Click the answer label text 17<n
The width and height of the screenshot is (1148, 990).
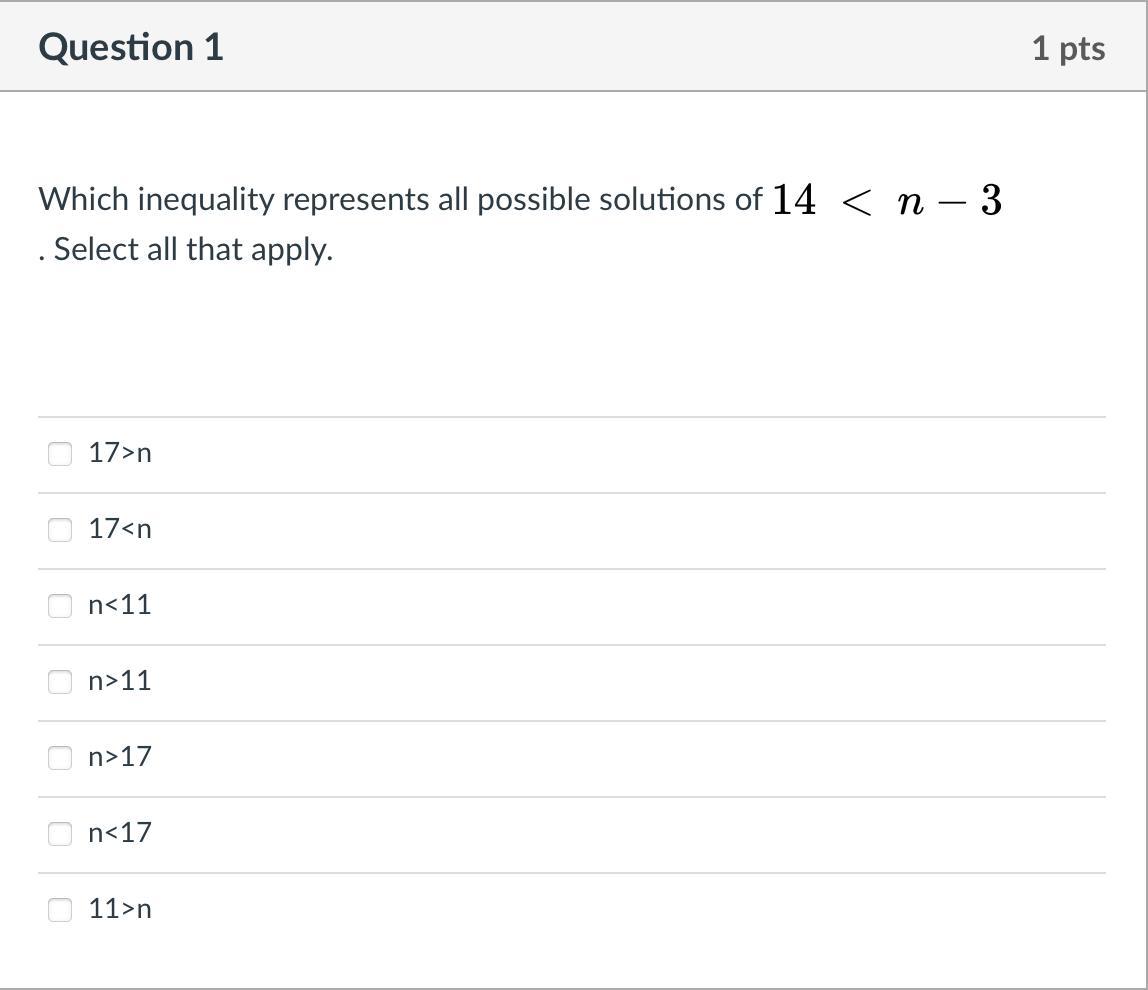click(x=120, y=529)
